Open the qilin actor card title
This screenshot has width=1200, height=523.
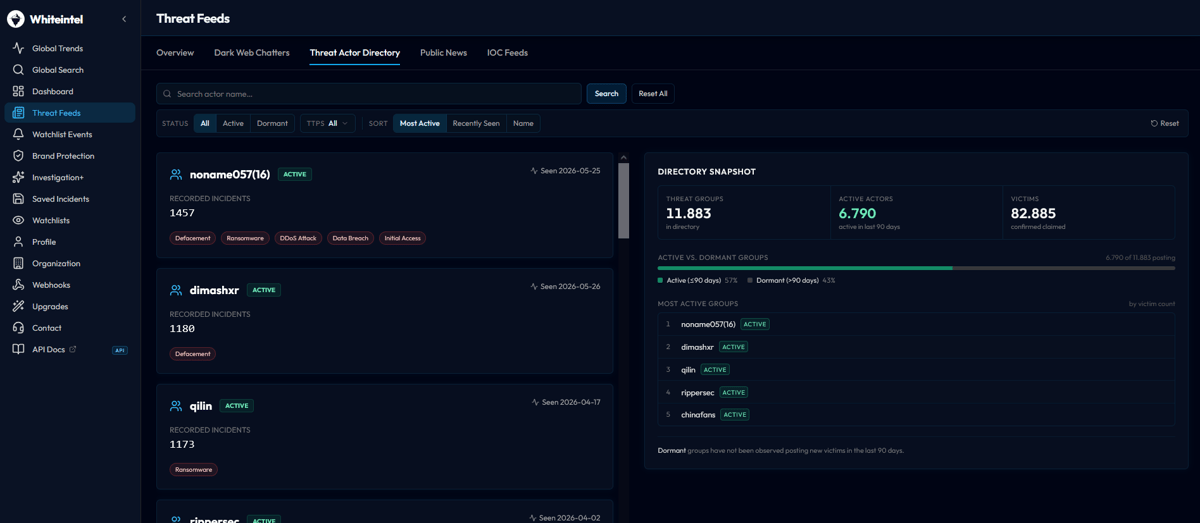[201, 406]
